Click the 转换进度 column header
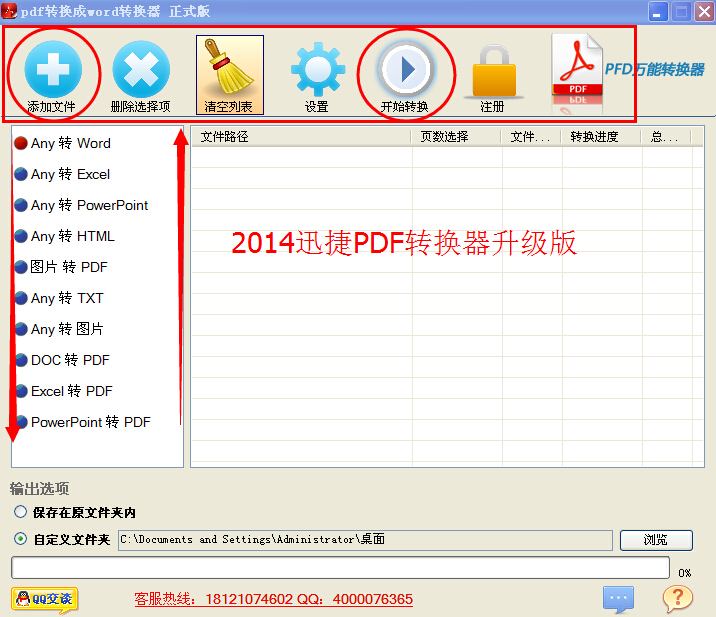716x617 pixels. 600,137
